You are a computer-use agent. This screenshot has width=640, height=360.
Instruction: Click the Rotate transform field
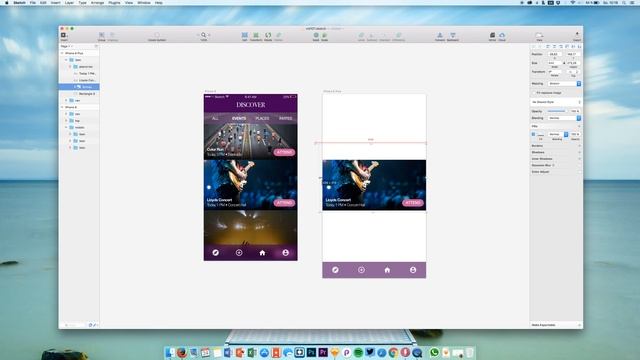tap(555, 71)
